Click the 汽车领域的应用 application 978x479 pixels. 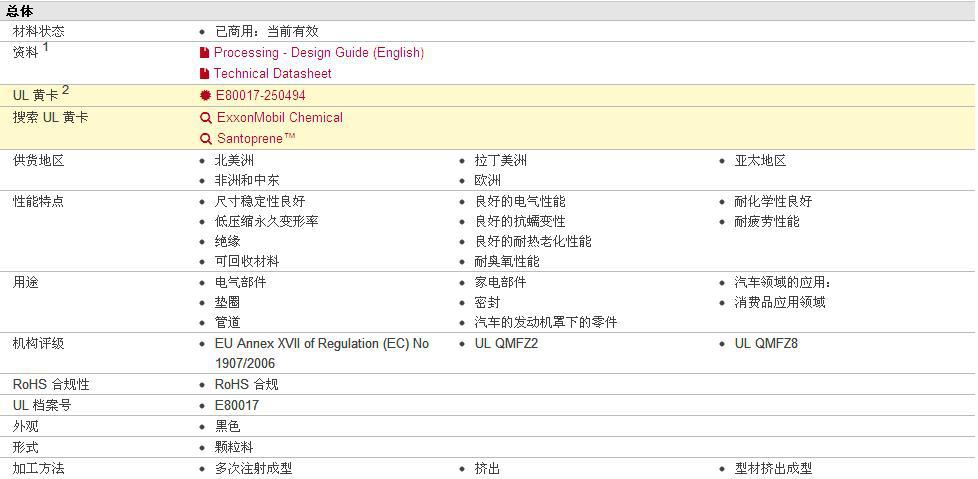tap(783, 283)
